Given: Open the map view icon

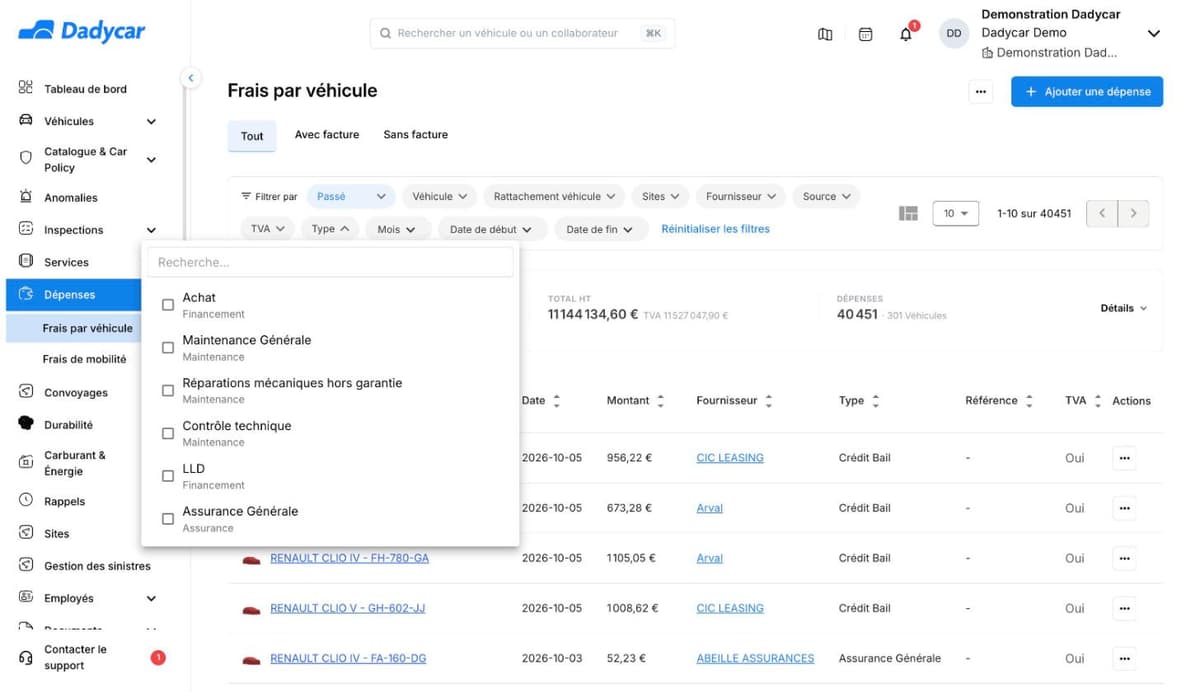Looking at the screenshot, I should tap(825, 34).
